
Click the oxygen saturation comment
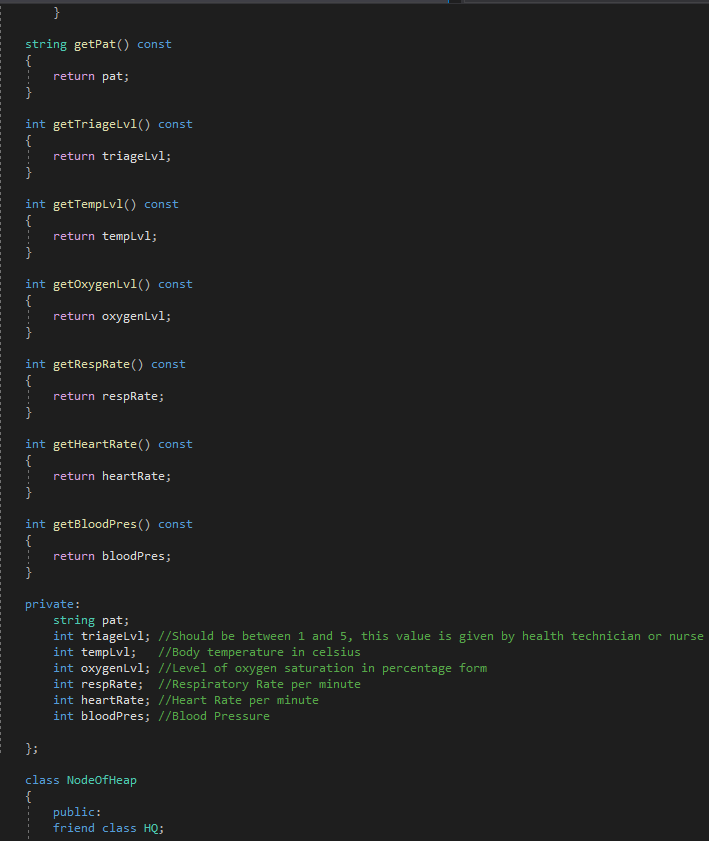pyautogui.click(x=323, y=668)
